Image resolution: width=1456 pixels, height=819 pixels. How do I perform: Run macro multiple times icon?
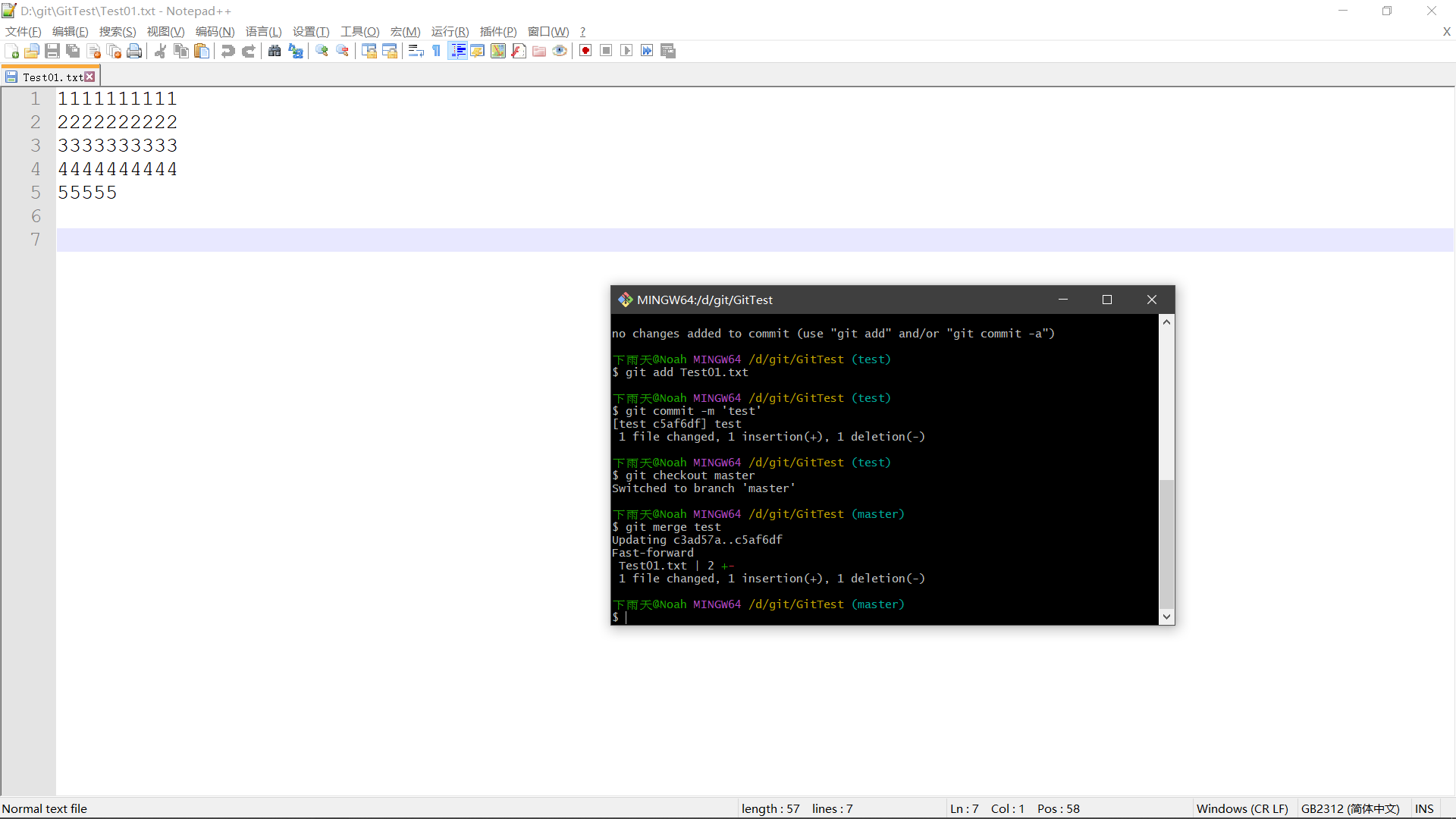tap(647, 51)
